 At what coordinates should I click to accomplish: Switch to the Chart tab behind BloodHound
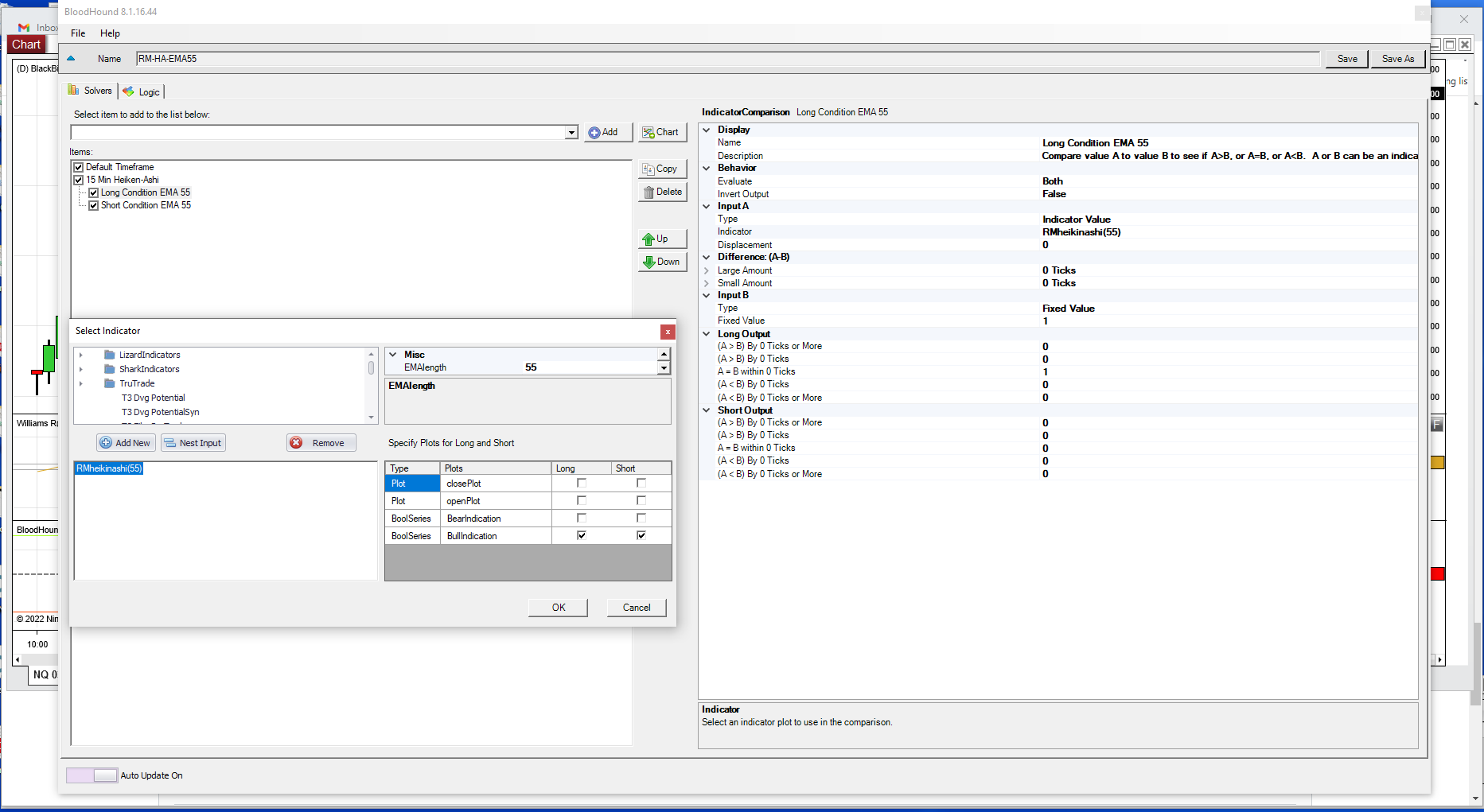pyautogui.click(x=26, y=45)
